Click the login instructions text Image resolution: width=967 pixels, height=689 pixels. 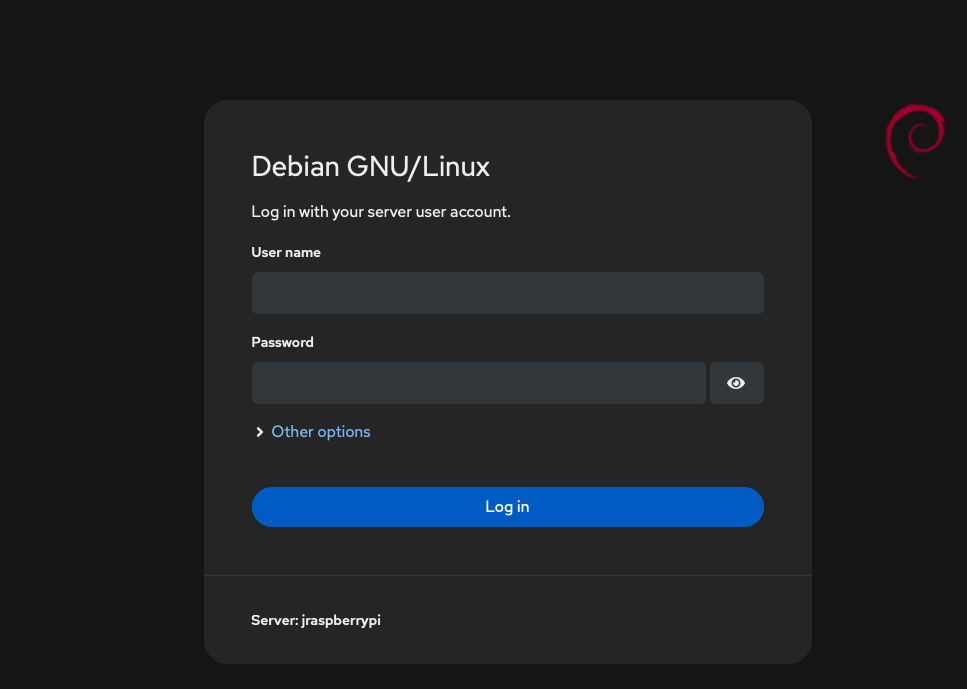pyautogui.click(x=380, y=211)
